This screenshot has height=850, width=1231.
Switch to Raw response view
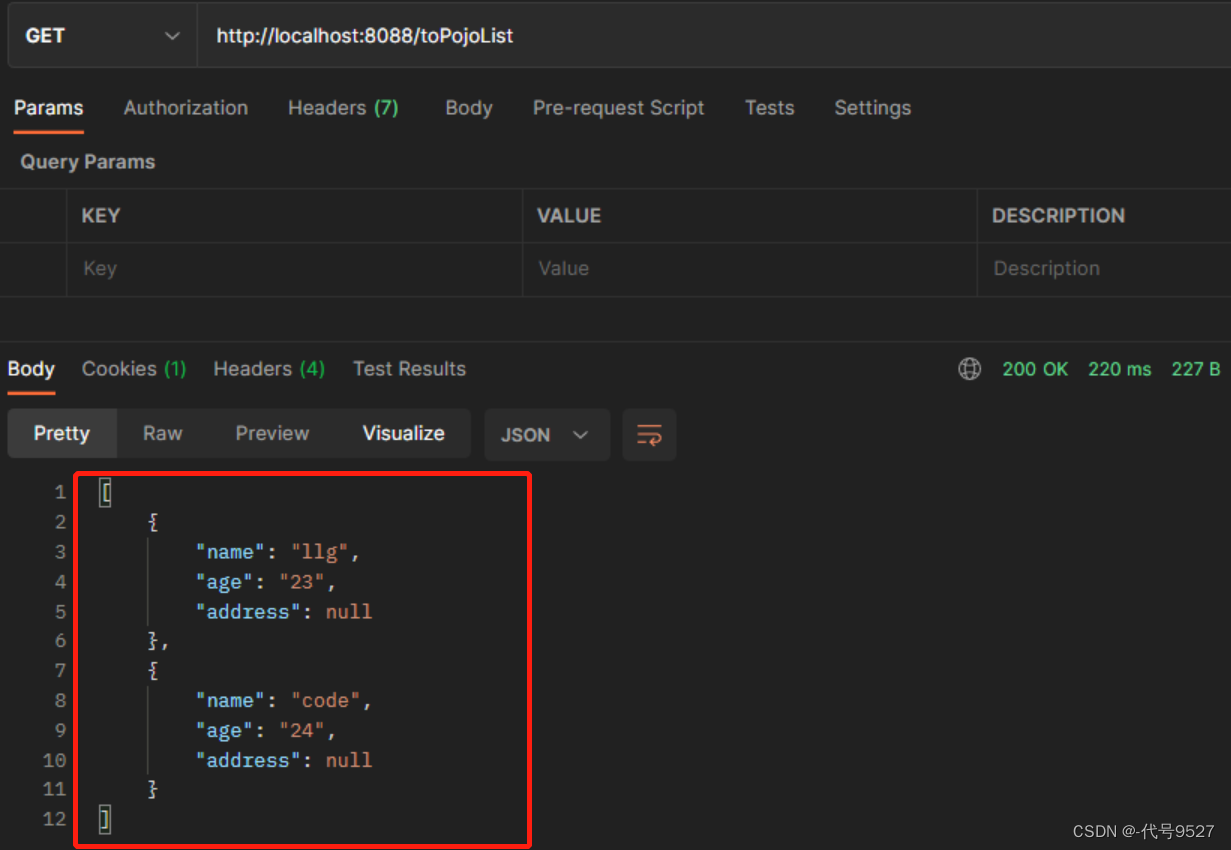tap(162, 434)
